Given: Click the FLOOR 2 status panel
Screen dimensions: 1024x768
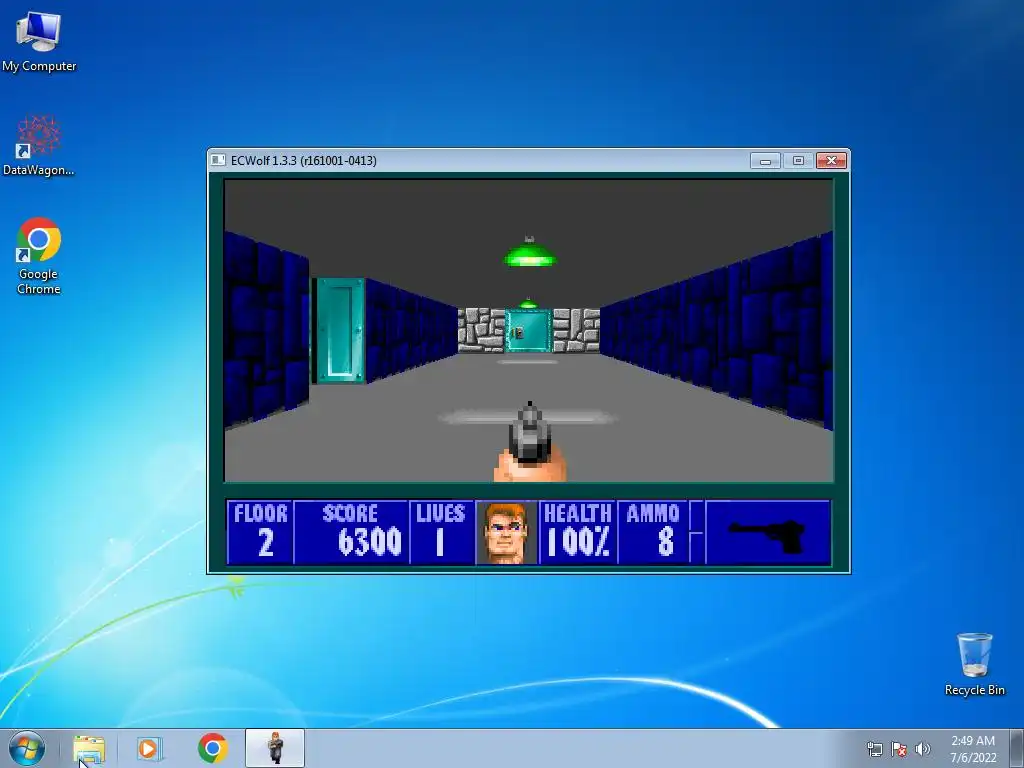Looking at the screenshot, I should 260,532.
